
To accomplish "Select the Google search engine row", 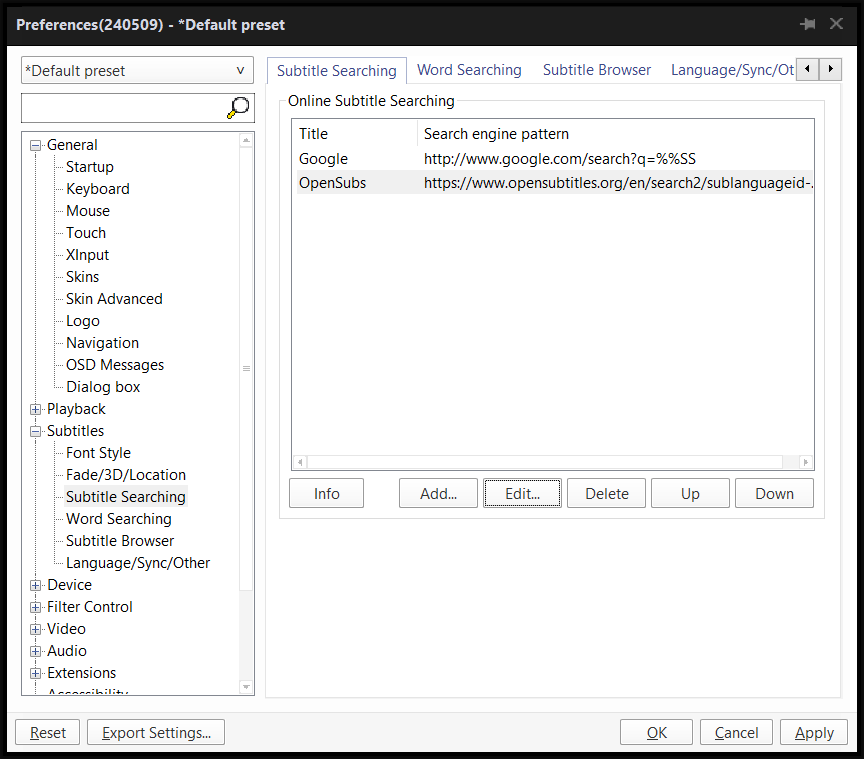I will click(x=555, y=159).
